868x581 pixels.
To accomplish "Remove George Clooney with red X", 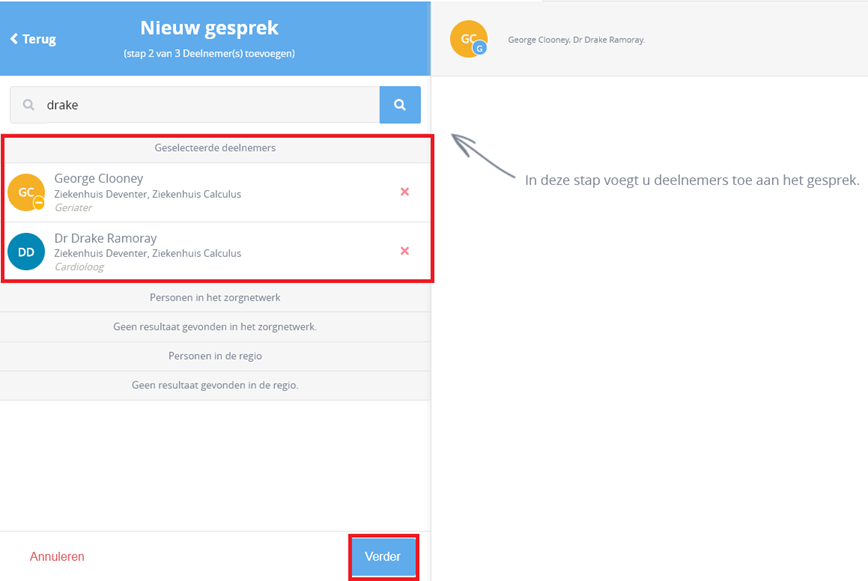I will pyautogui.click(x=405, y=191).
